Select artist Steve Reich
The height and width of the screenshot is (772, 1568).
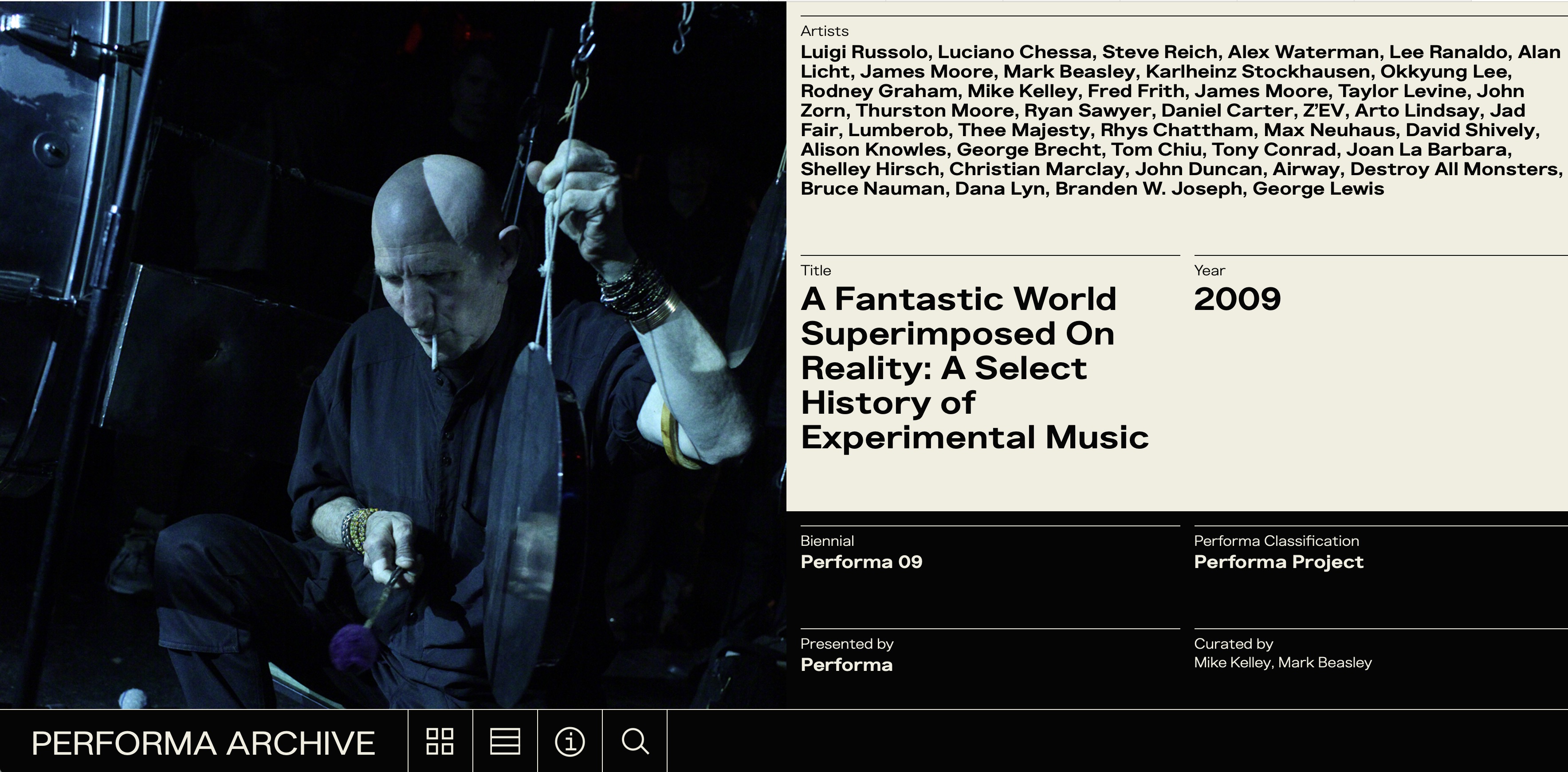point(1159,52)
